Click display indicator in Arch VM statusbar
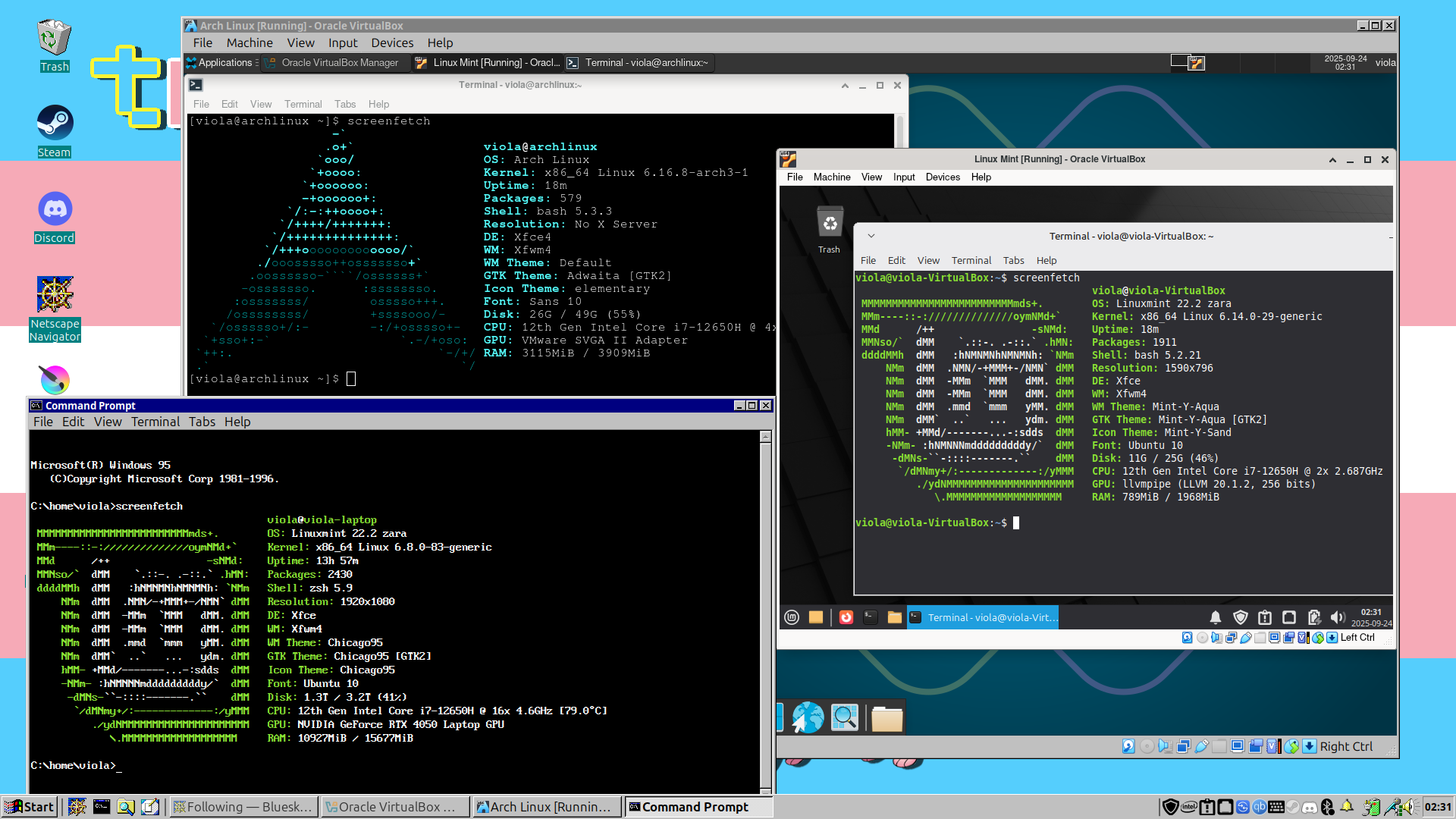The width and height of the screenshot is (1456, 819). (1238, 746)
